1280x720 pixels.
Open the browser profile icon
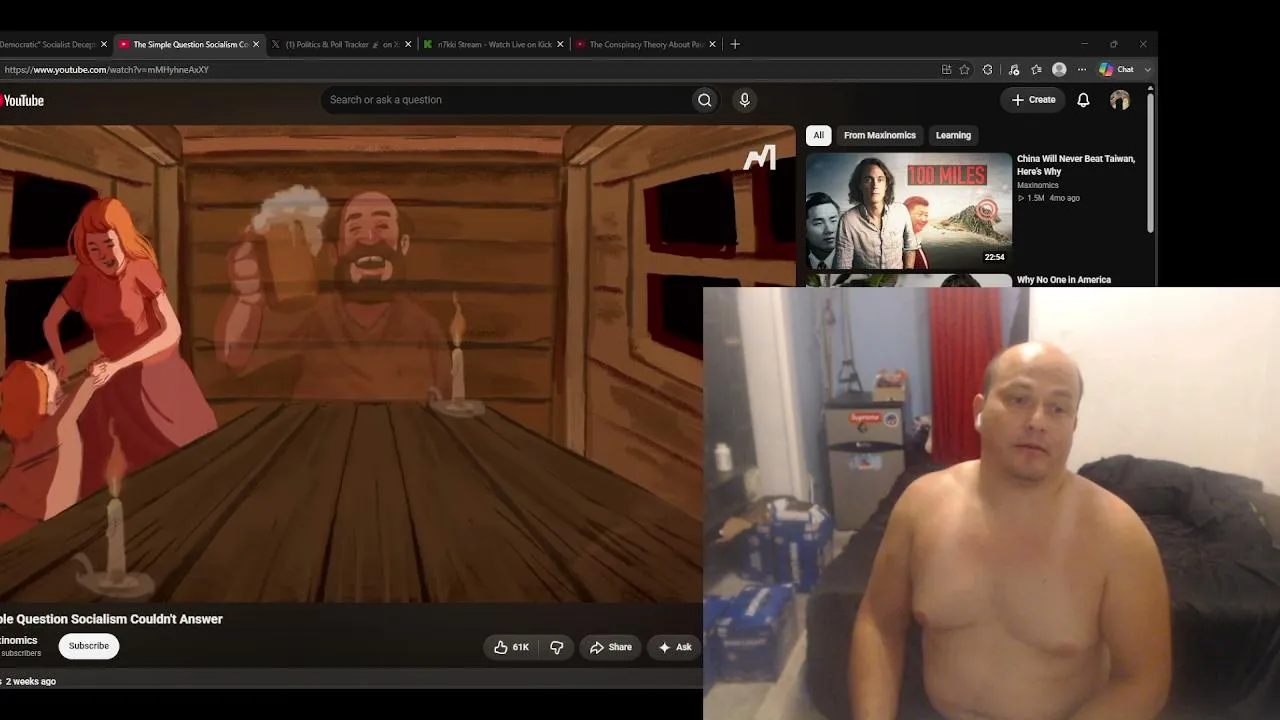[x=1059, y=70]
